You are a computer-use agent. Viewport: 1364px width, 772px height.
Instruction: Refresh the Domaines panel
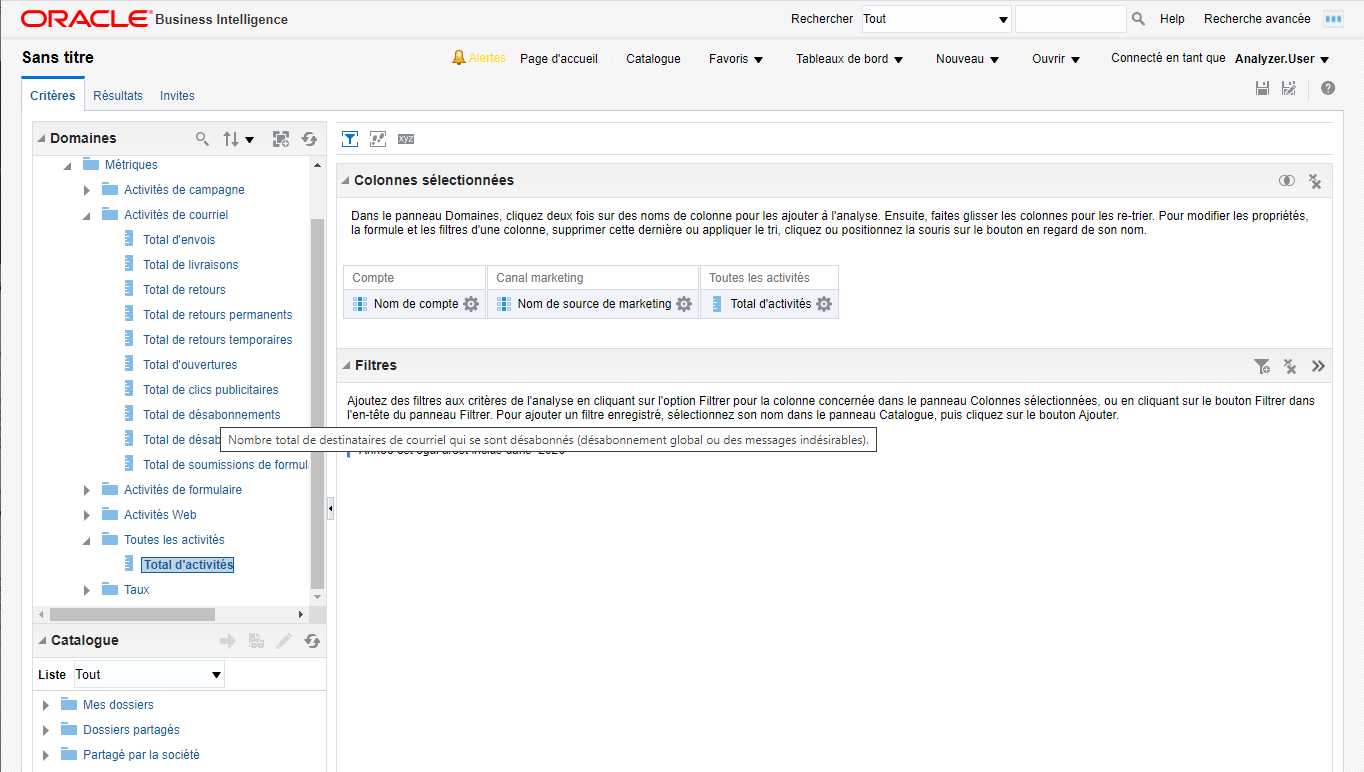point(310,139)
